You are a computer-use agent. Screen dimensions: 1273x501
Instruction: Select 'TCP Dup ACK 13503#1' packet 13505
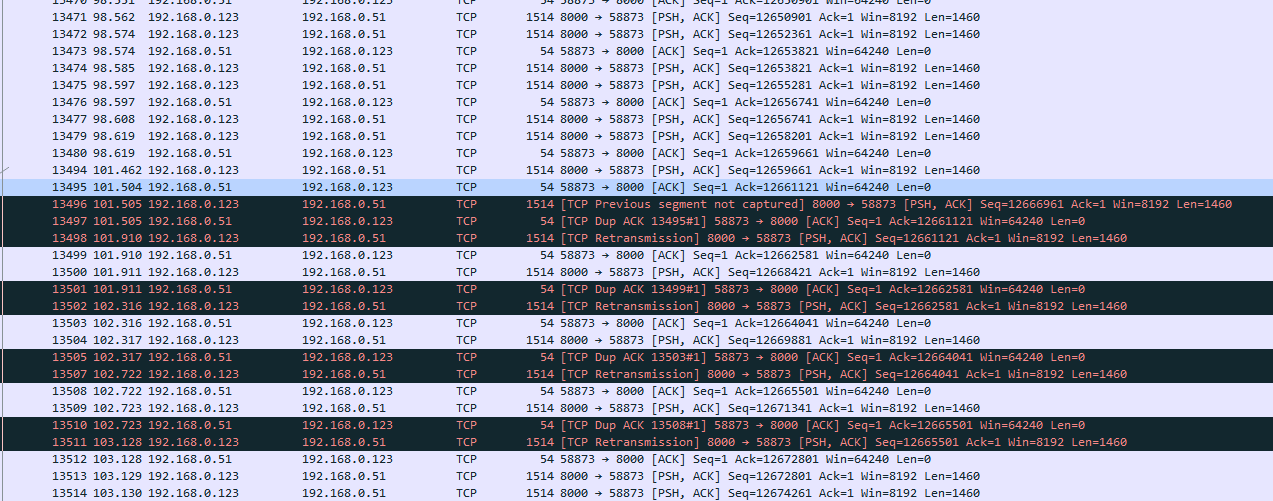pos(640,357)
